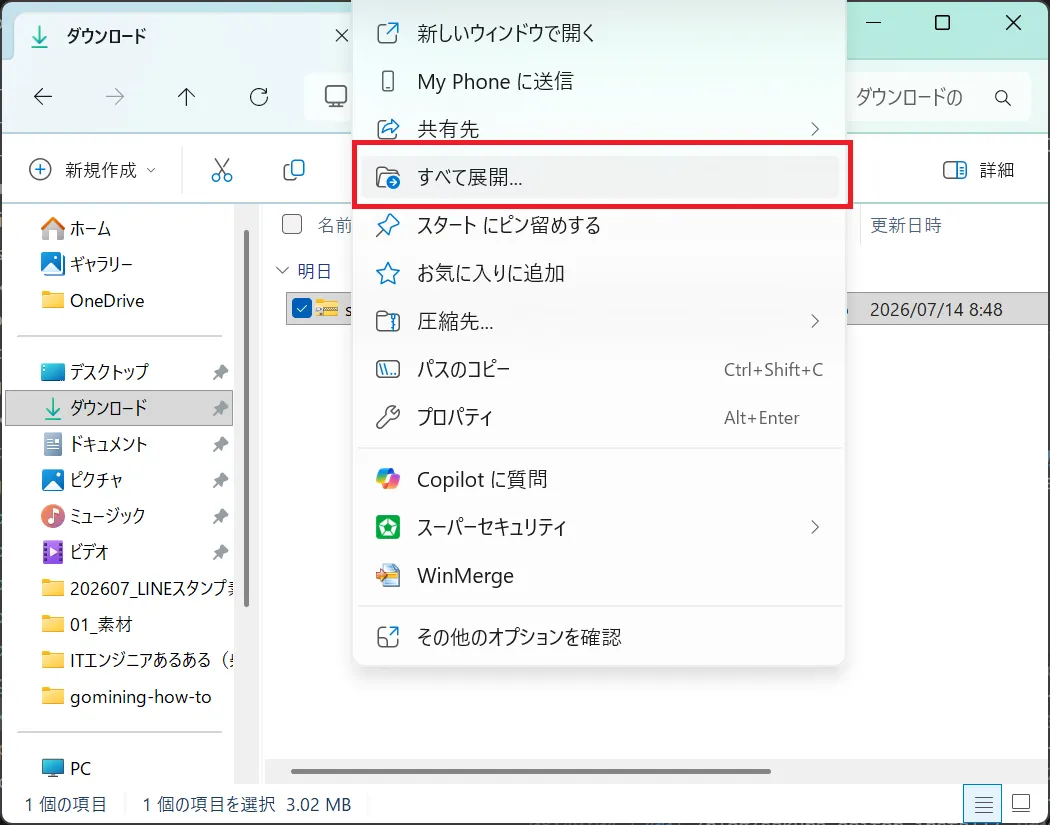
Task: Click the pin icon next to ミュージック
Action: [220, 516]
